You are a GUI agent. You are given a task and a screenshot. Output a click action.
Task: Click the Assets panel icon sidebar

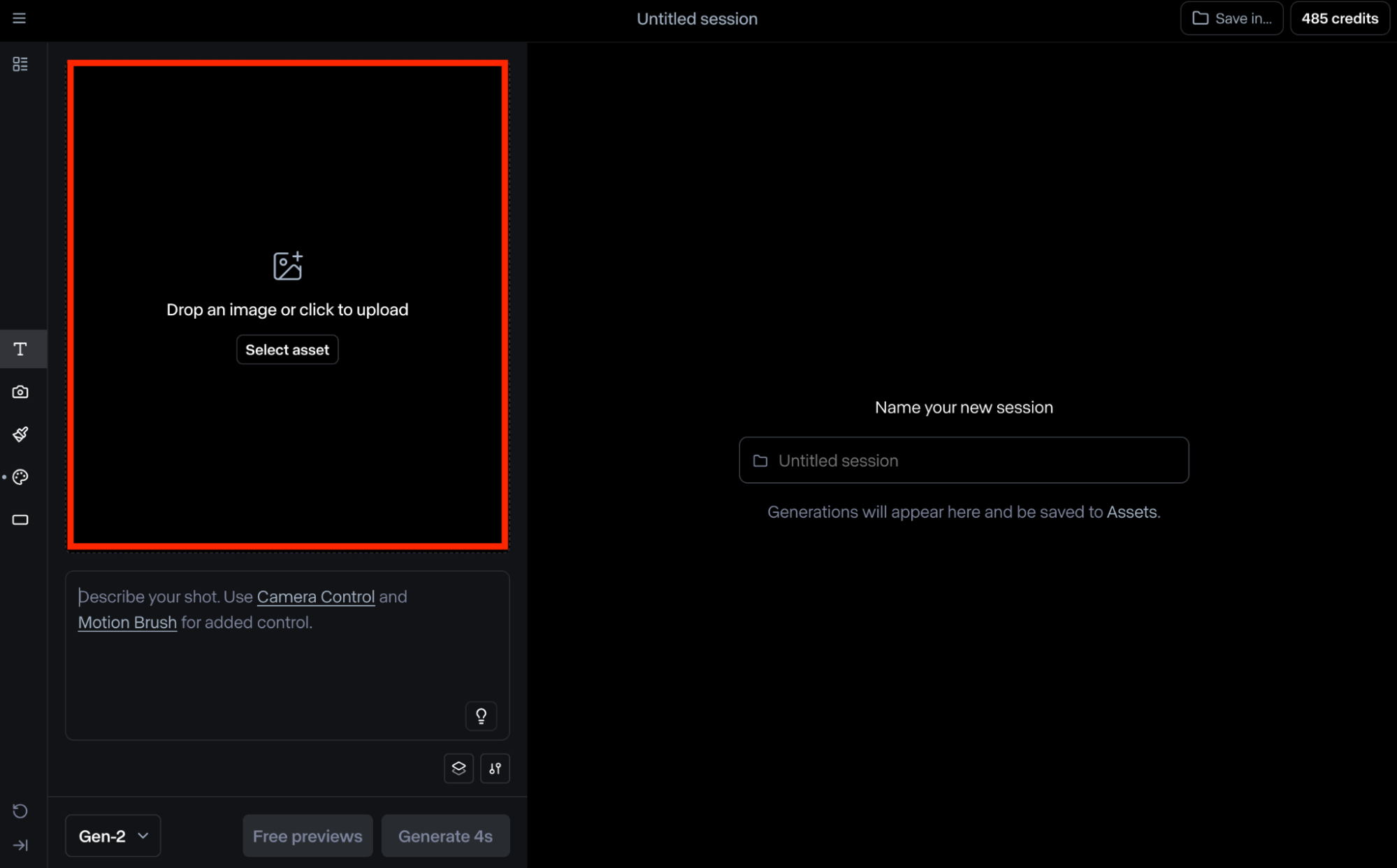20,64
